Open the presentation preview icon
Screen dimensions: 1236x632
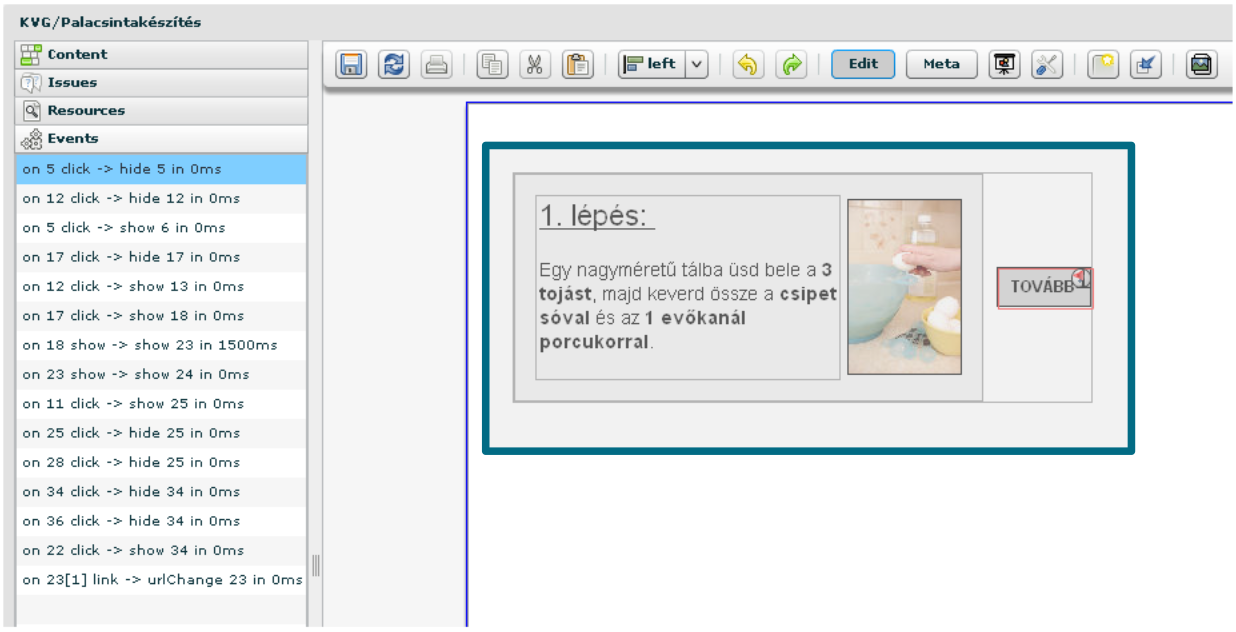click(x=1004, y=65)
